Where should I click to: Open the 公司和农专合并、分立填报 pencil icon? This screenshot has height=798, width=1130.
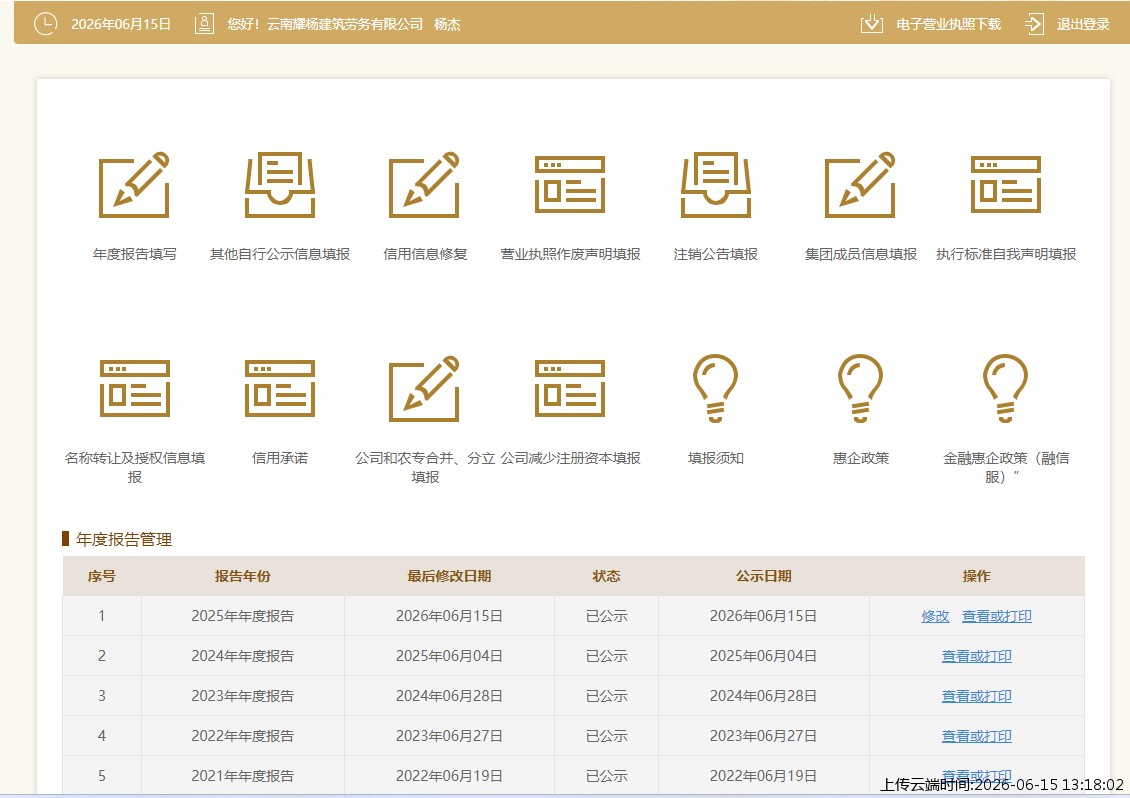pos(424,389)
